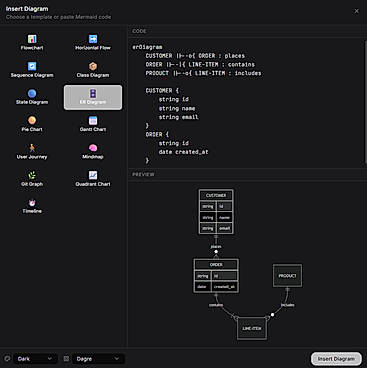This screenshot has width=367, height=368.
Task: Click the CUSTOMER entity in preview
Action: 216,212
